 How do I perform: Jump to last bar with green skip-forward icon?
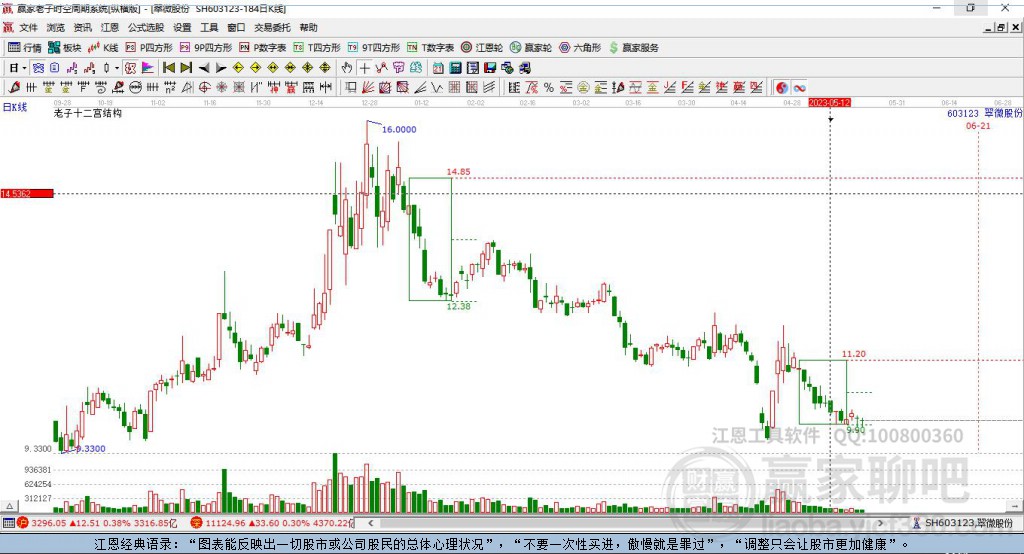coord(186,68)
